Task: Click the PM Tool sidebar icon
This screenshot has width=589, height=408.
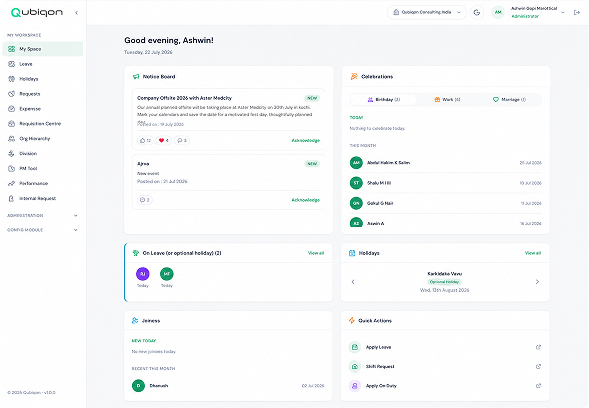Action: (11, 168)
